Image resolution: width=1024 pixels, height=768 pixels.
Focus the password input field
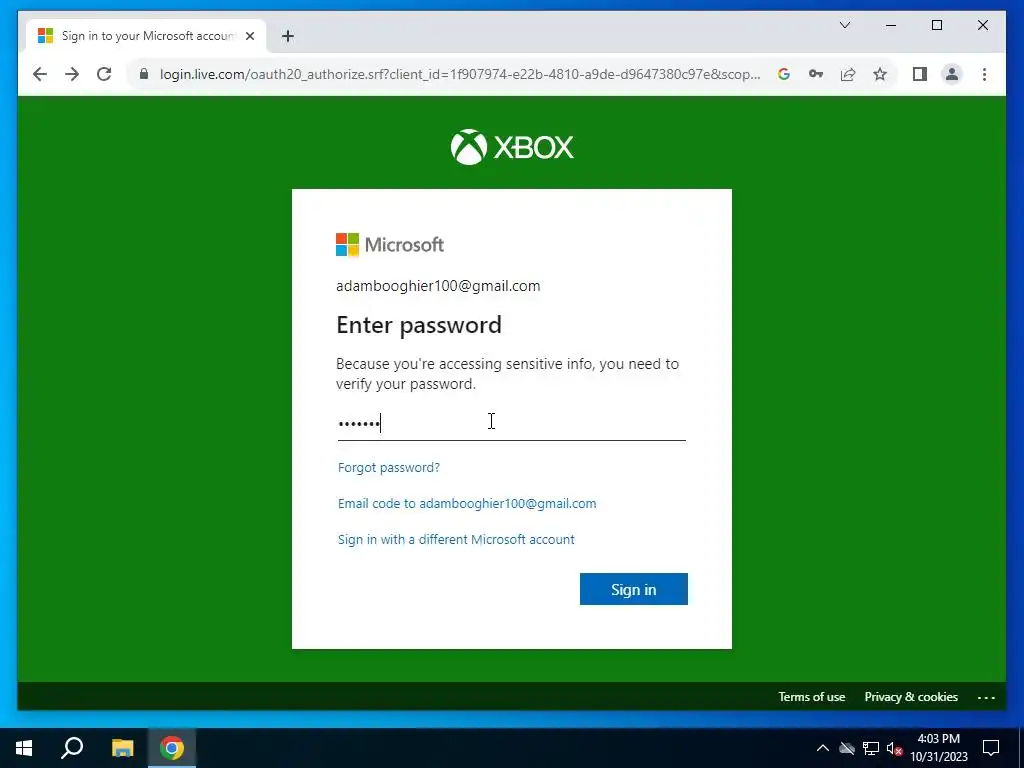[x=511, y=423]
